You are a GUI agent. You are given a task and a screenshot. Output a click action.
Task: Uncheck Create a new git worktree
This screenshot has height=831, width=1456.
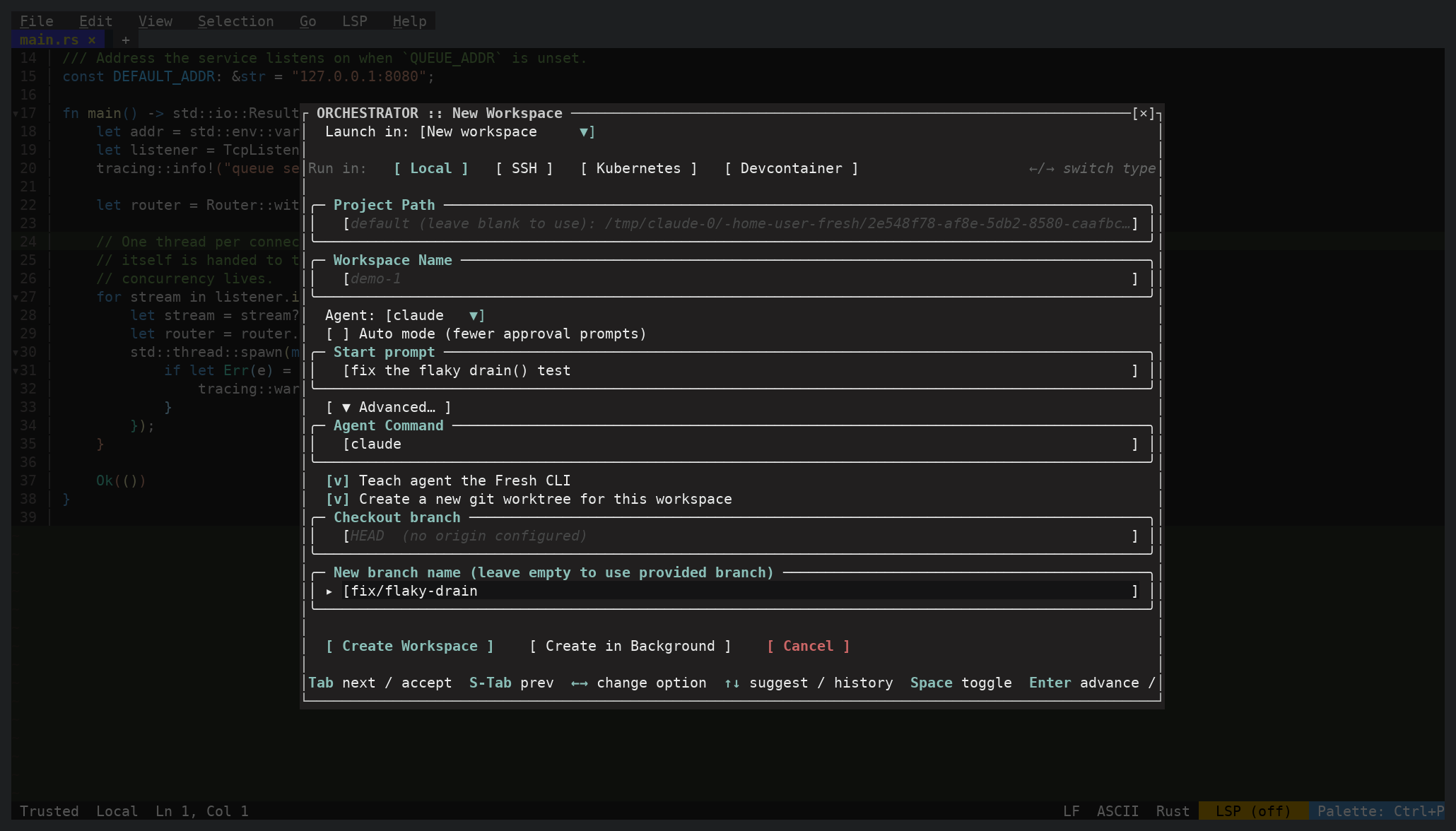coord(338,499)
